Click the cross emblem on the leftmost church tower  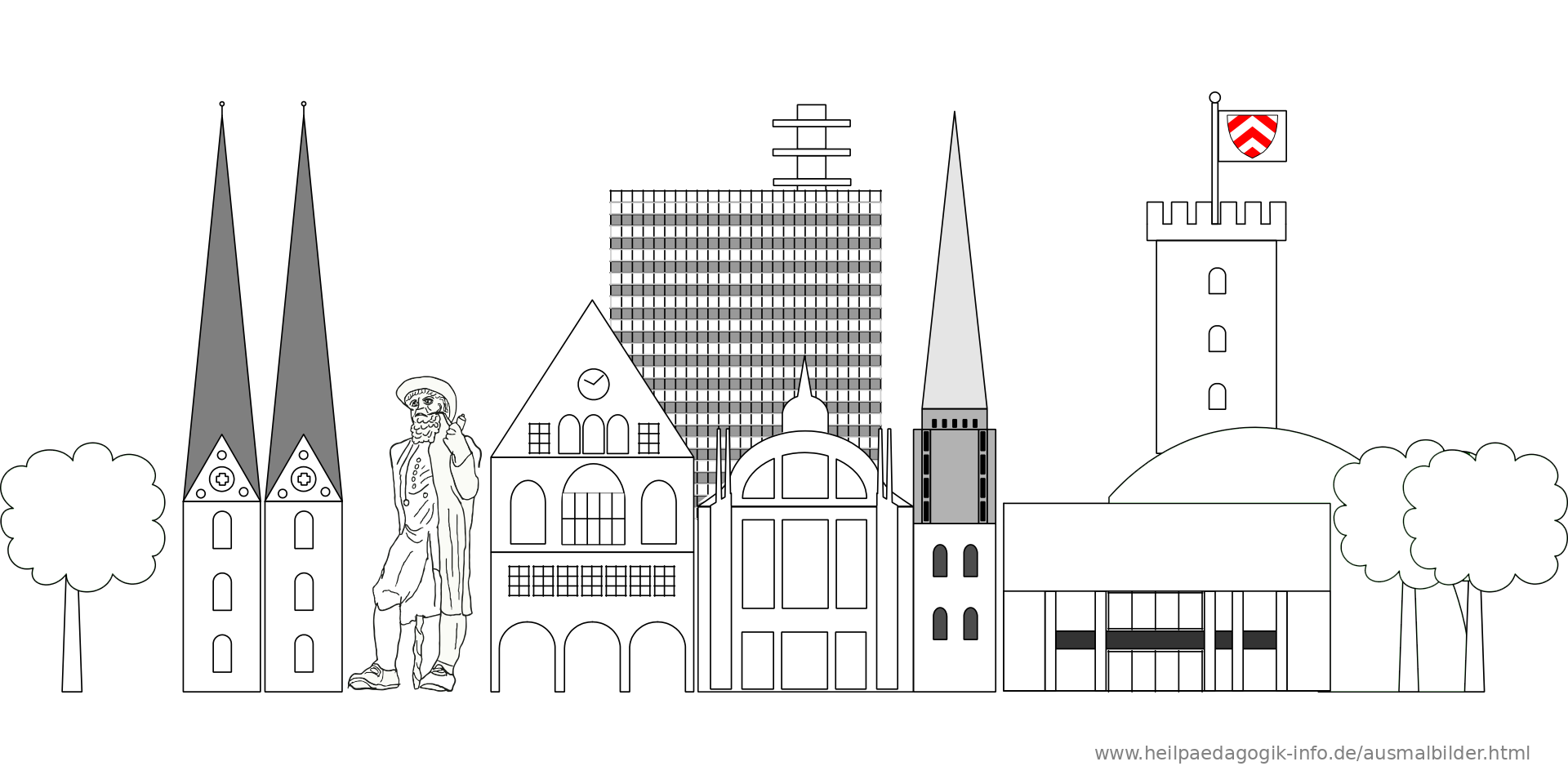(221, 479)
